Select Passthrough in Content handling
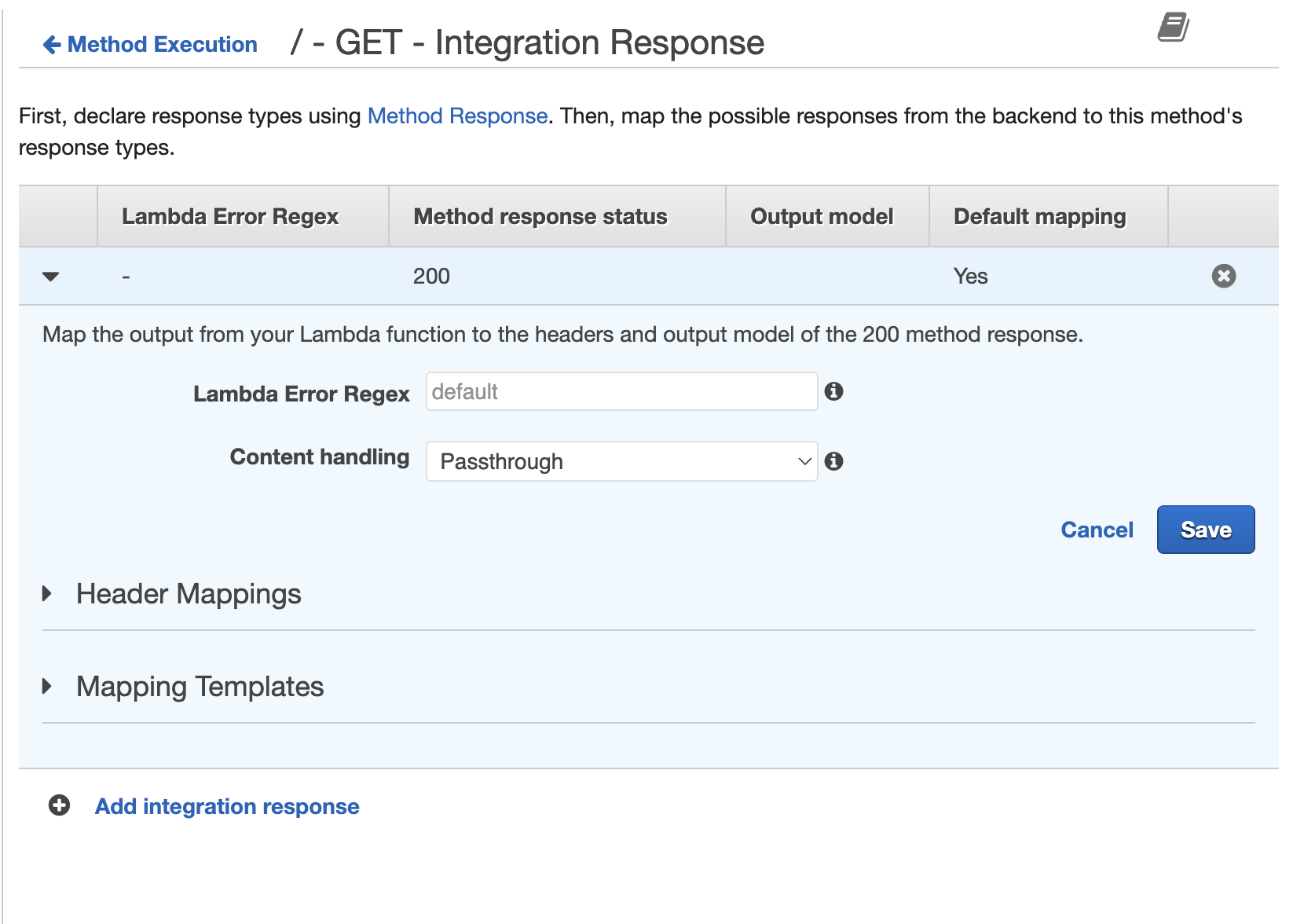 tap(621, 461)
